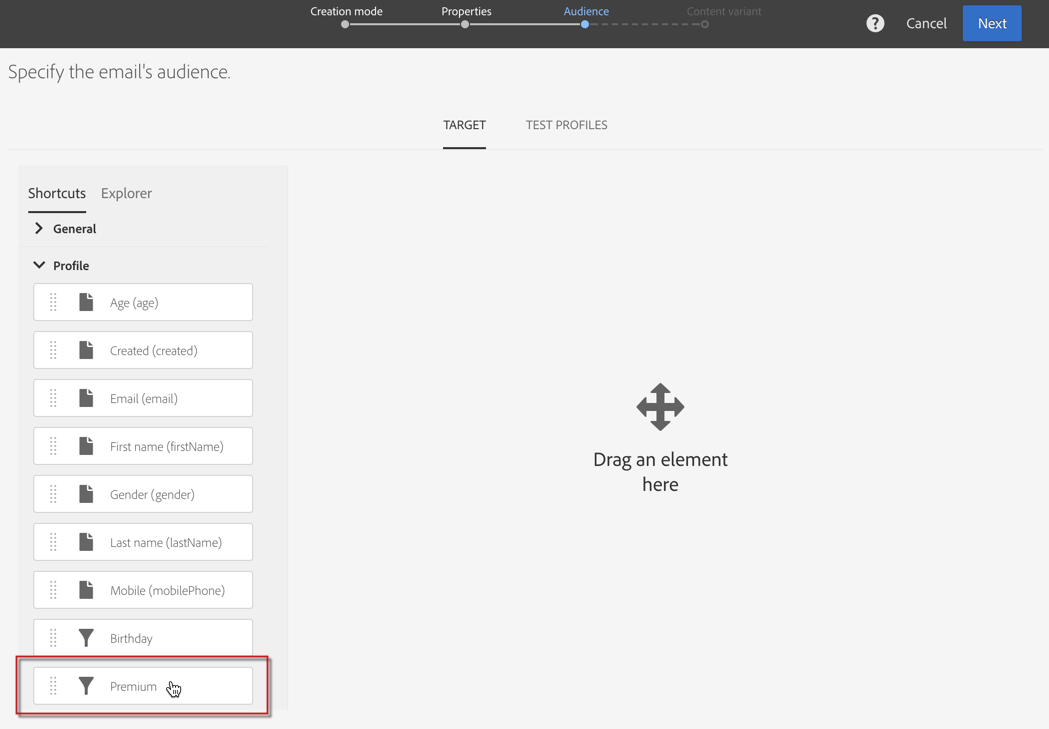Image resolution: width=1049 pixels, height=729 pixels.
Task: Click the drag handle of Last name row
Action: pos(54,542)
